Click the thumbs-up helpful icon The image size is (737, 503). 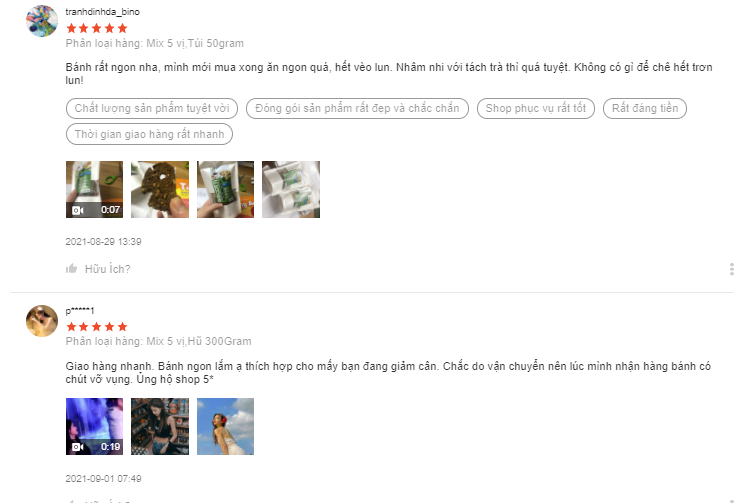(x=71, y=269)
